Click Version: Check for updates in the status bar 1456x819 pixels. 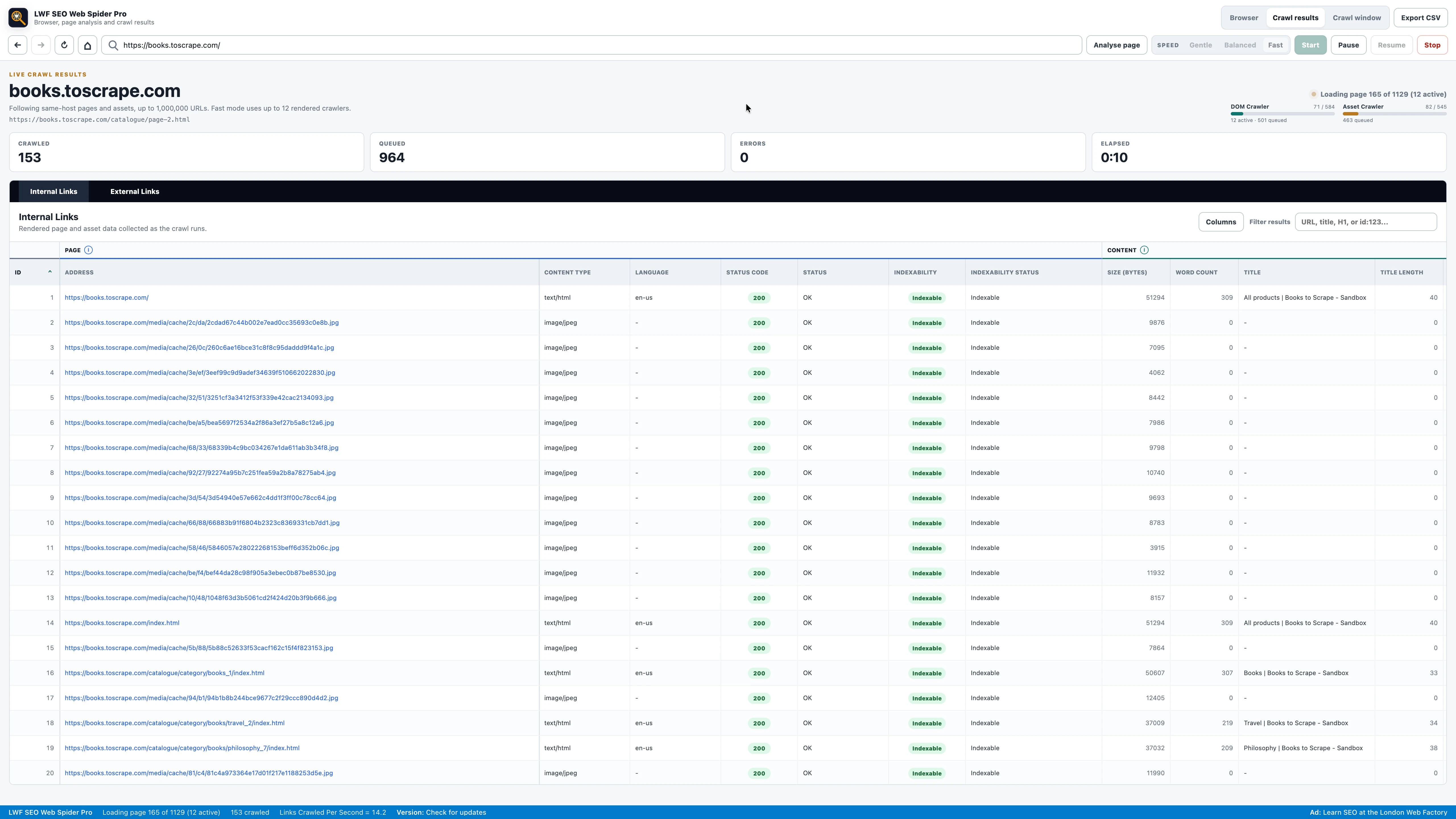(x=441, y=812)
